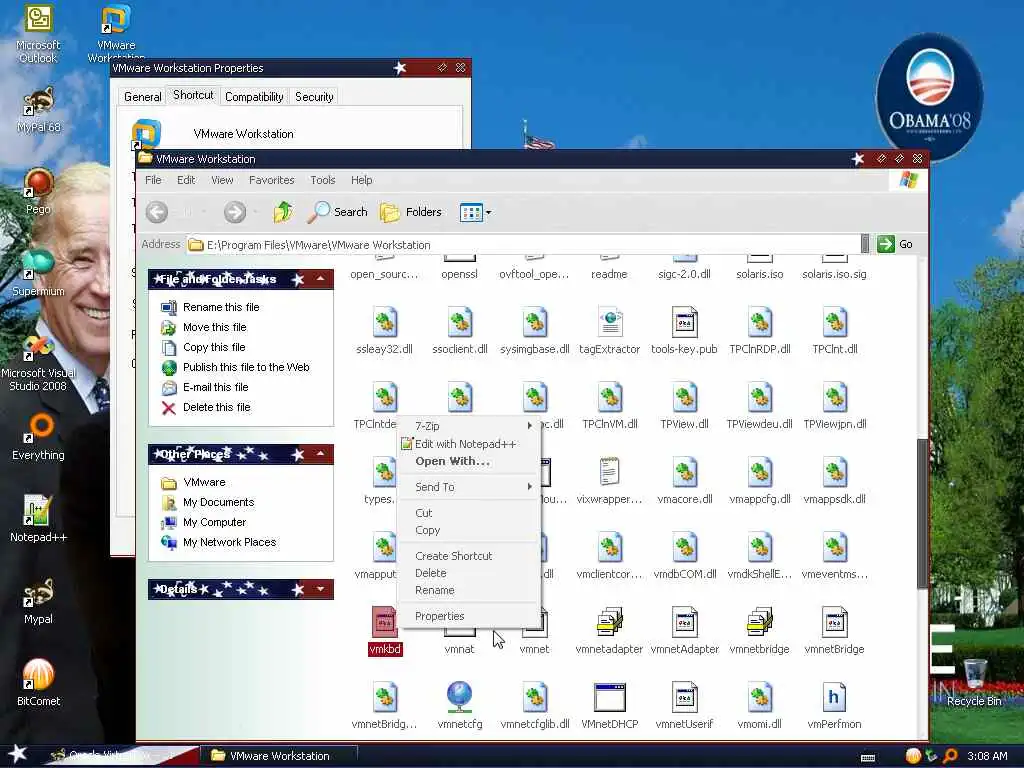Choose Create Shortcut in context menu
Screen dimensions: 1024x768
pos(469,556)
